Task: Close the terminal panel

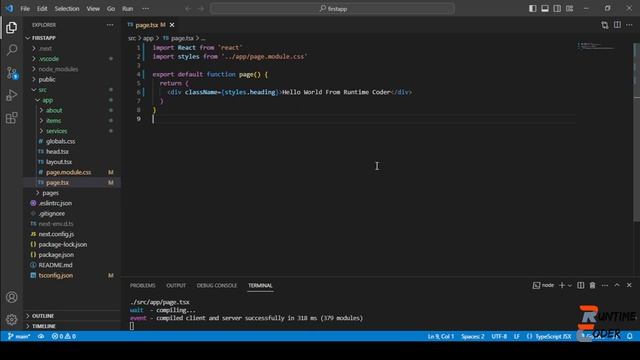Action: click(629, 285)
